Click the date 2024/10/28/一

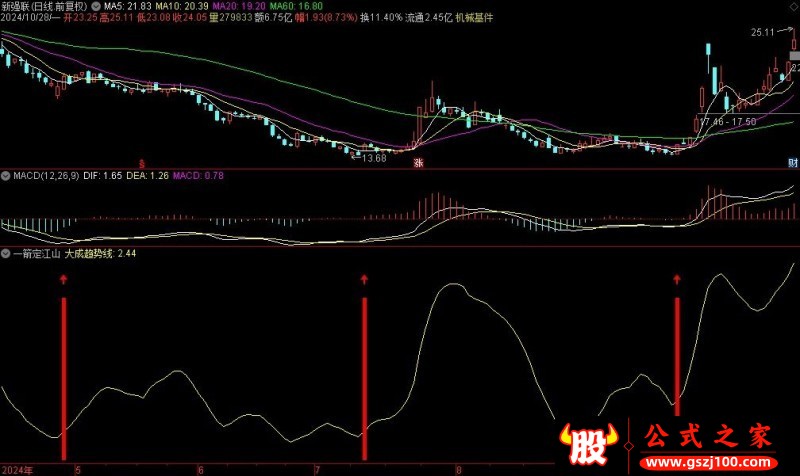pos(31,18)
